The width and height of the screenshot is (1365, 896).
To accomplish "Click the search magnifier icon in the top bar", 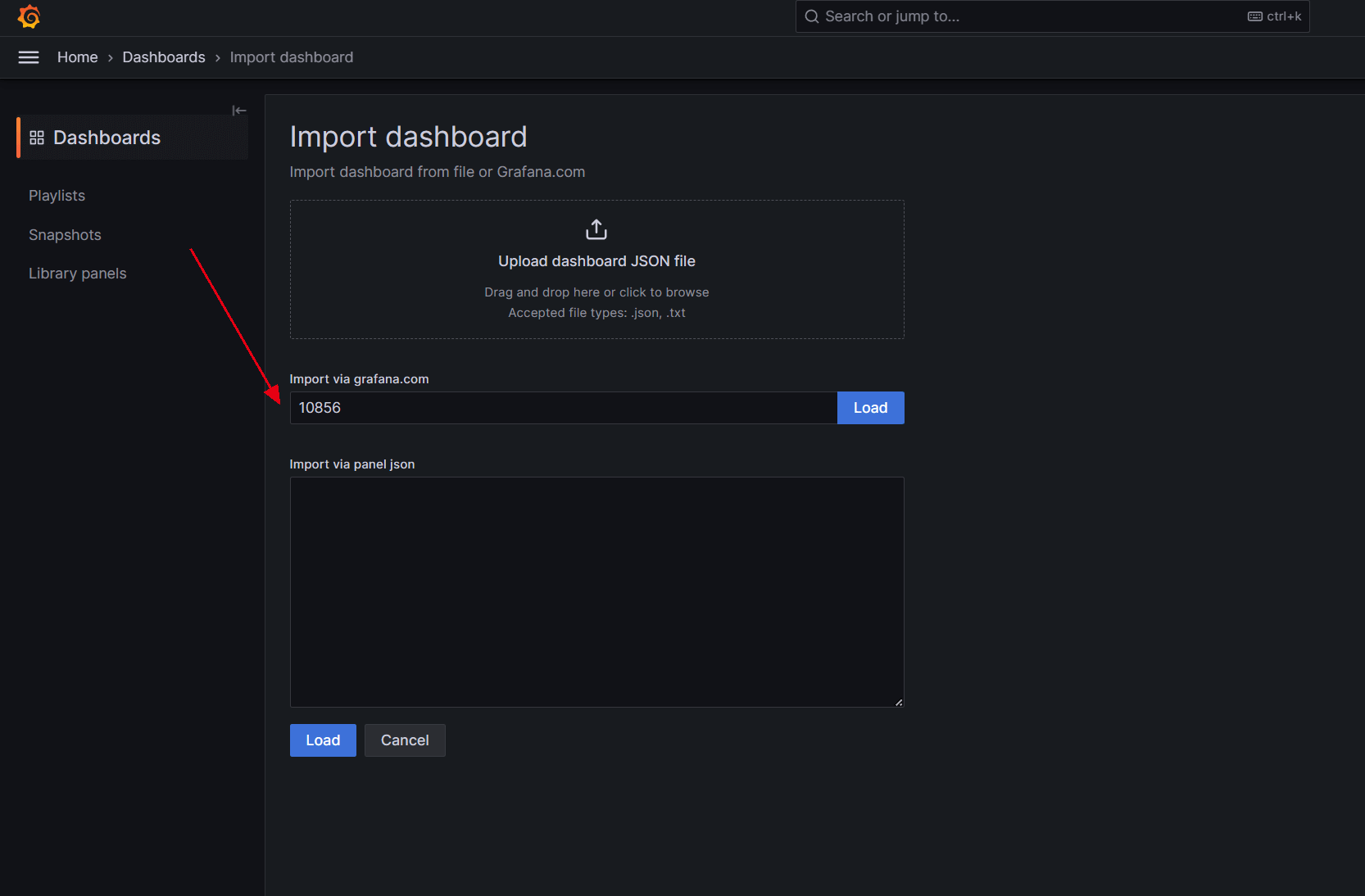I will pyautogui.click(x=812, y=16).
